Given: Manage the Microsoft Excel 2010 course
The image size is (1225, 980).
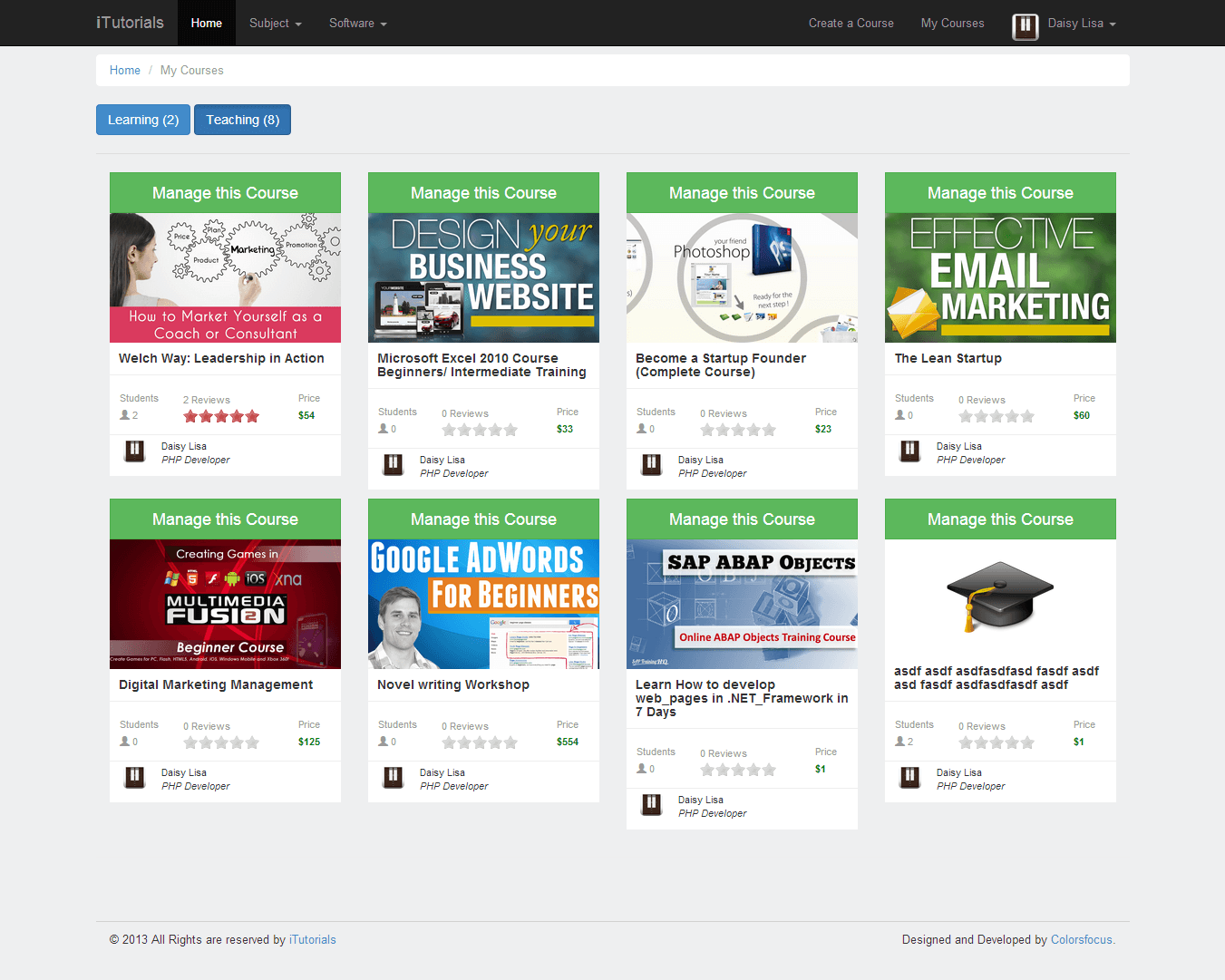Looking at the screenshot, I should tap(483, 192).
